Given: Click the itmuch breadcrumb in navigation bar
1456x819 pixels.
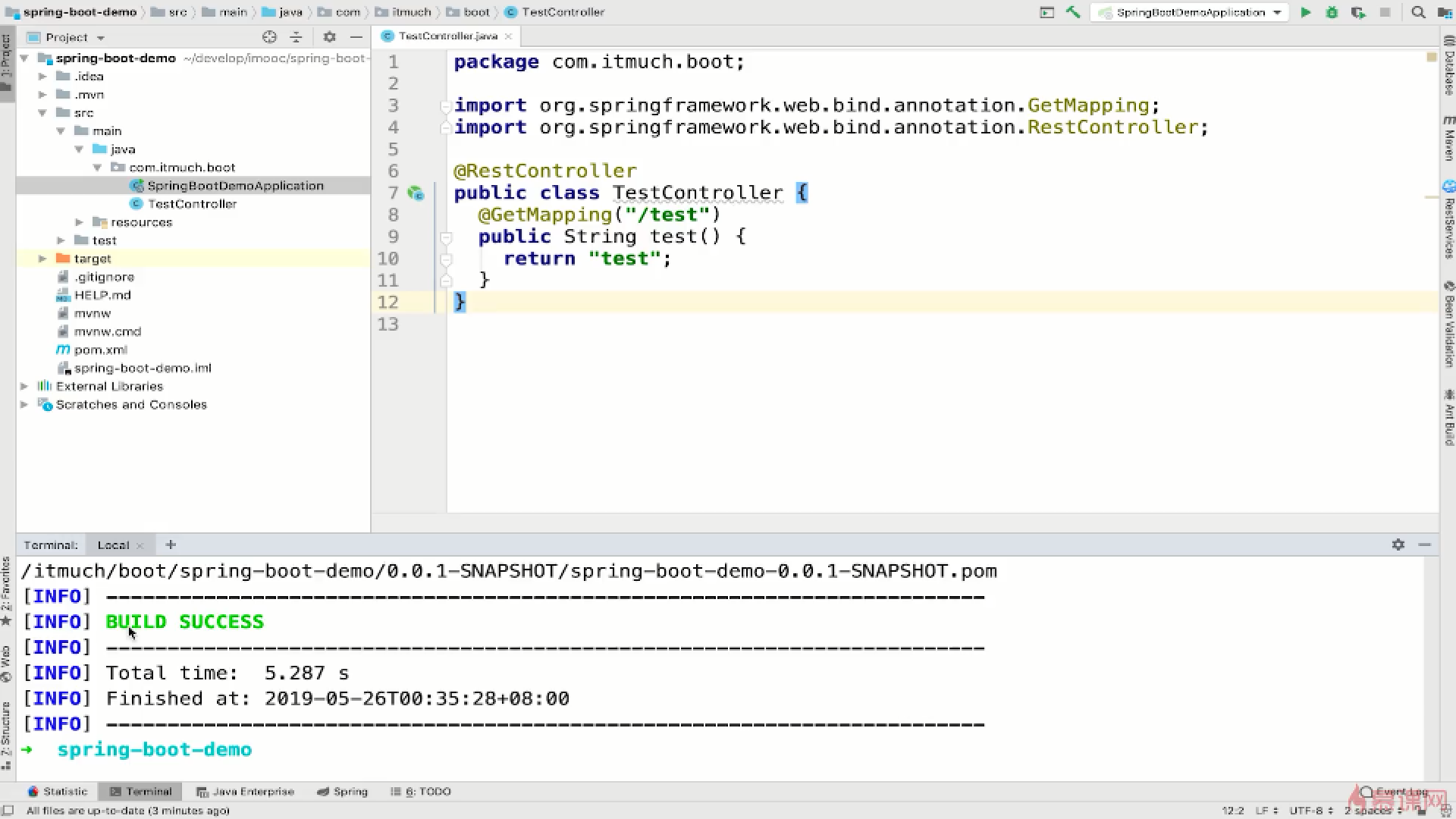Looking at the screenshot, I should click(x=403, y=12).
